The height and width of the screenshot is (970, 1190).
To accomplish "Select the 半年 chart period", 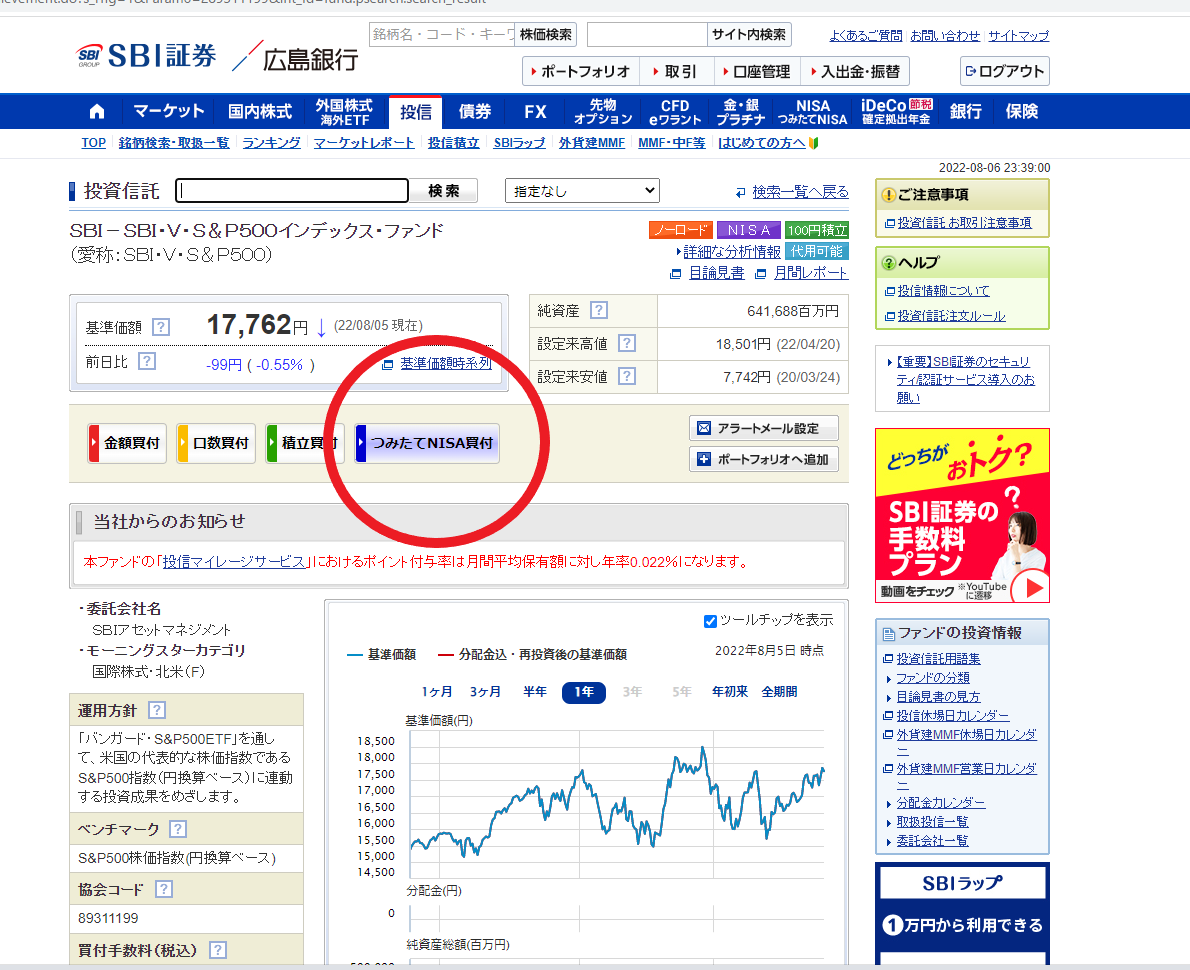I will [534, 691].
